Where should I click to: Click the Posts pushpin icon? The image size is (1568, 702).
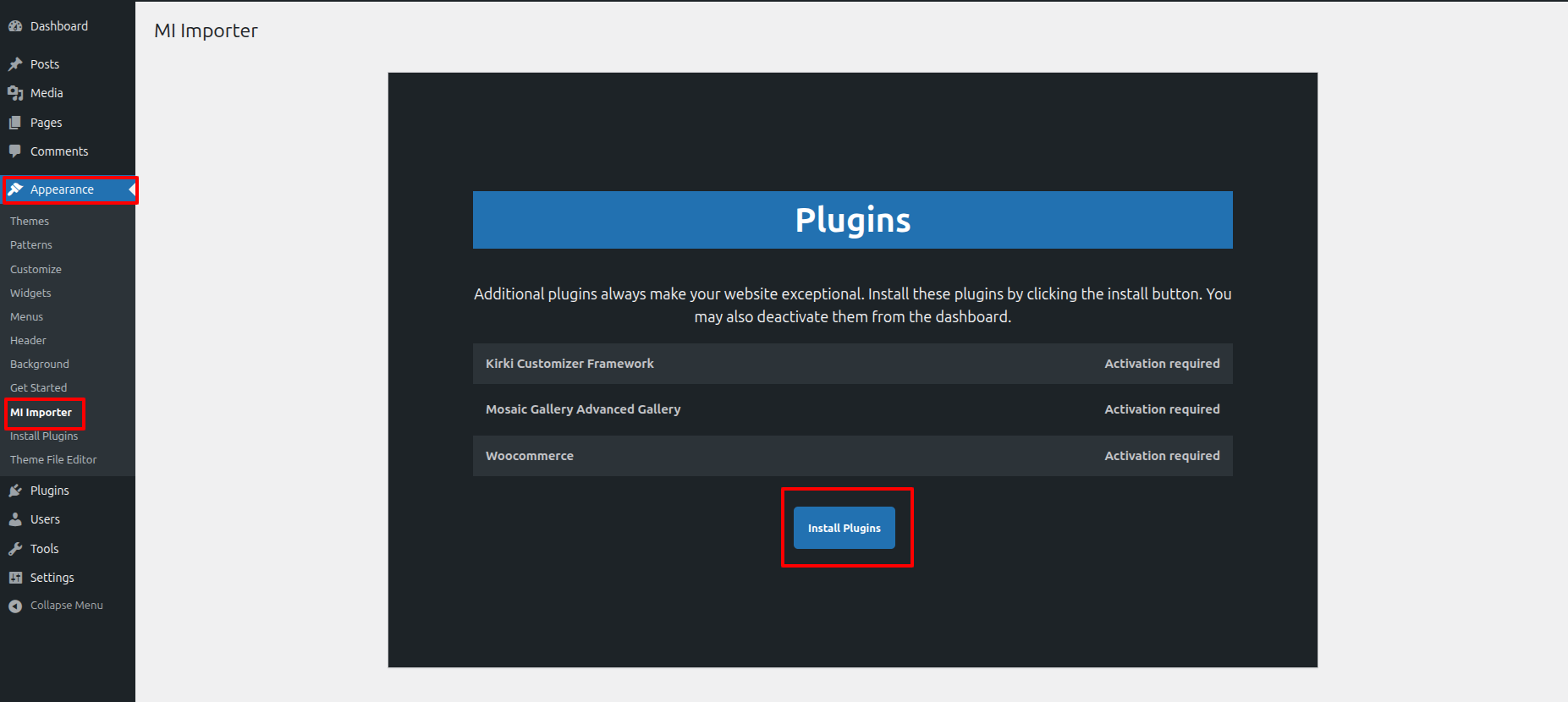15,64
